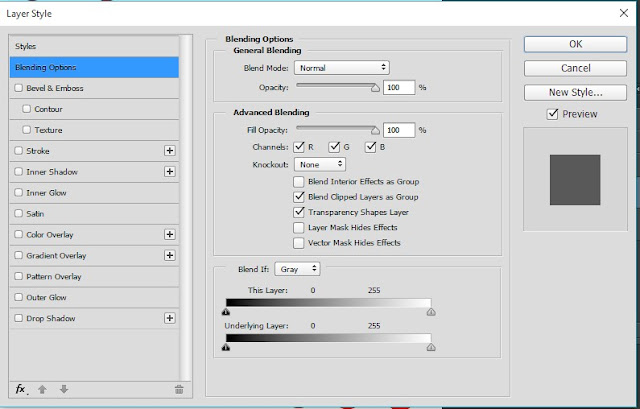Viewport: 640px width, 409px height.
Task: Enable the Inner Shadow checkbox
Action: pyautogui.click(x=18, y=171)
